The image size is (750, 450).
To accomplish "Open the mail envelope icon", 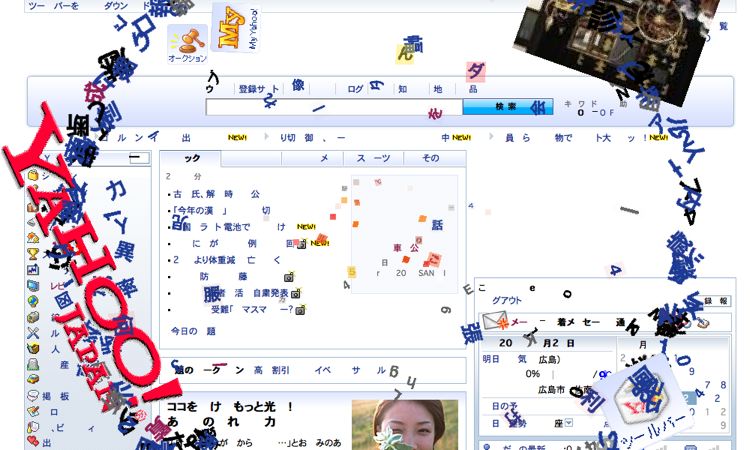I will (x=495, y=320).
